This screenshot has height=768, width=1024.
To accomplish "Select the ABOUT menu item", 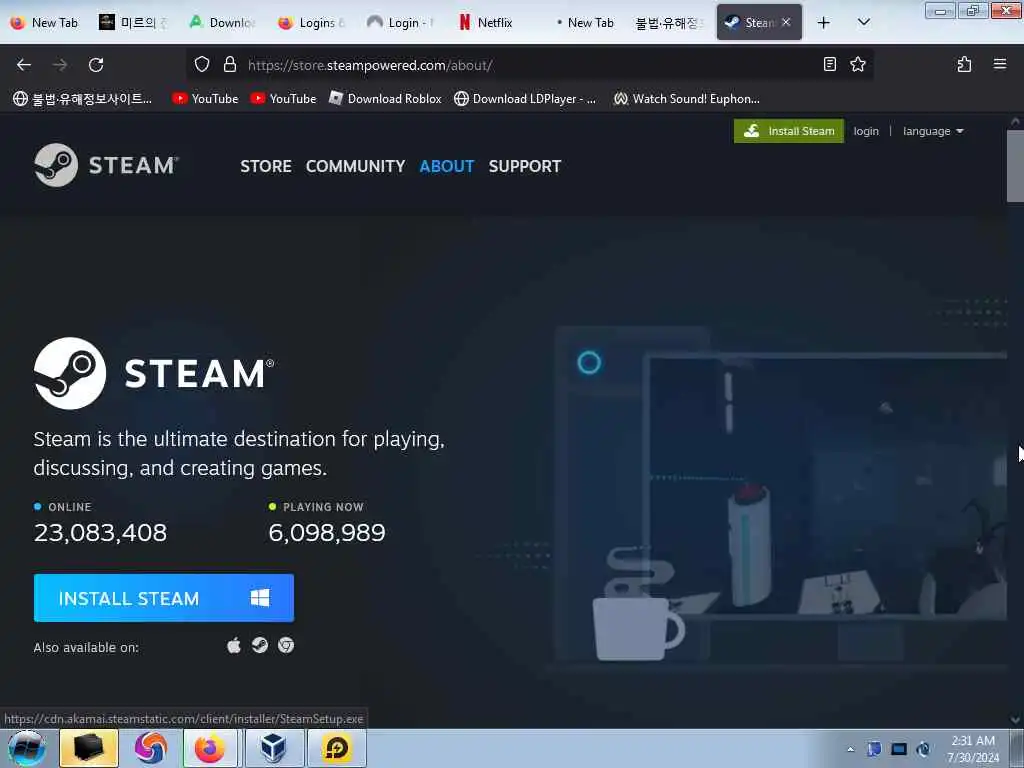I will coord(447,167).
